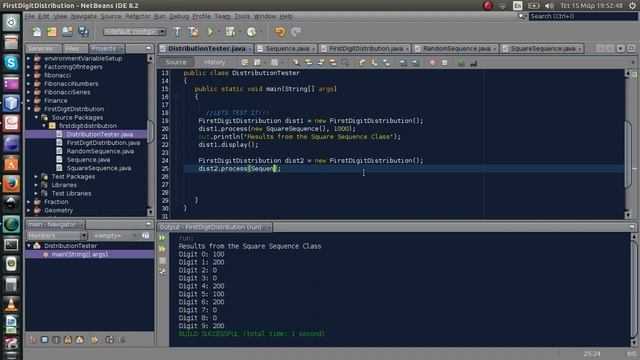Click the Save All toolbar icon
Viewport: 640px width, 360px height.
83,32
